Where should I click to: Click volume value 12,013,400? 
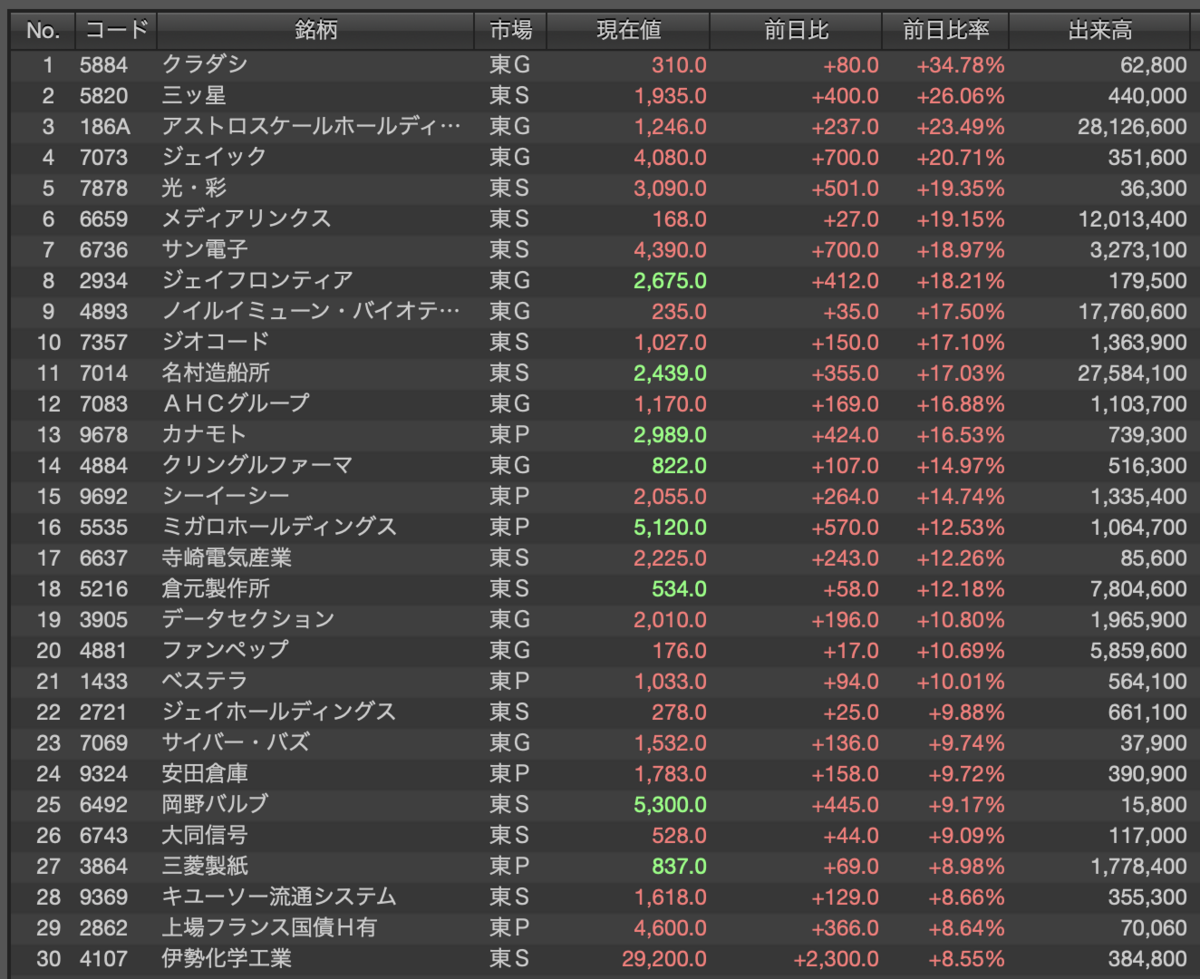click(1133, 219)
